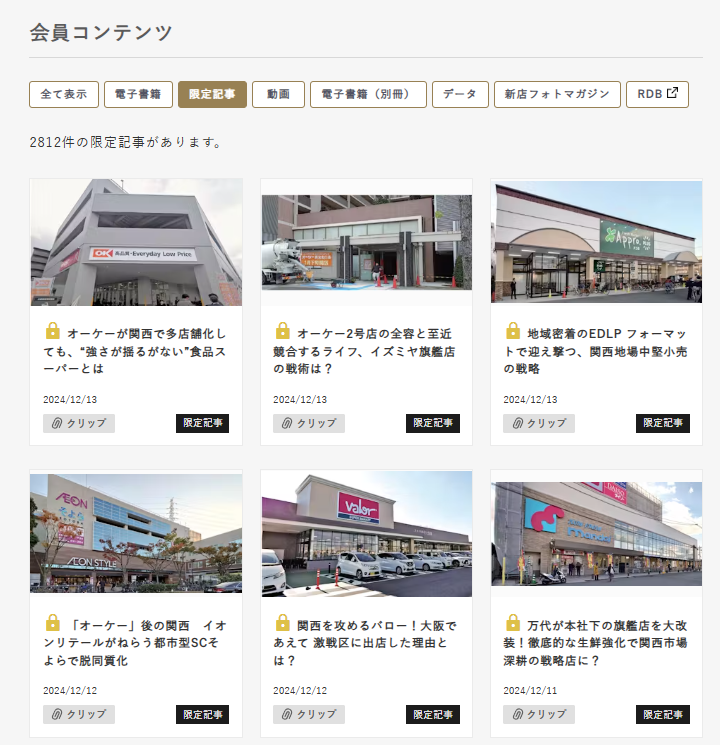The image size is (720, 745).
Task: Click lock icon on イオンリテール article
Action: click(53, 622)
